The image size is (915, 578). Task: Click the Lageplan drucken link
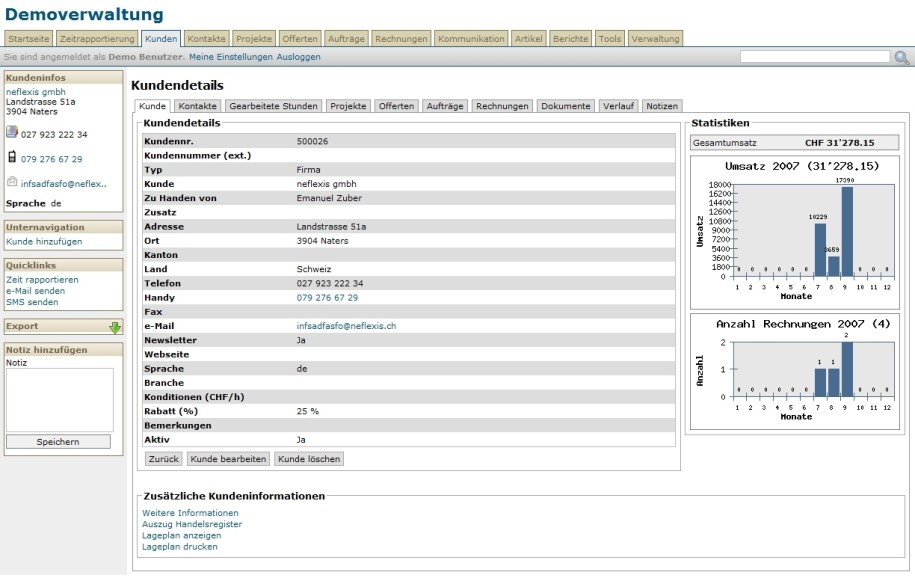click(x=180, y=546)
